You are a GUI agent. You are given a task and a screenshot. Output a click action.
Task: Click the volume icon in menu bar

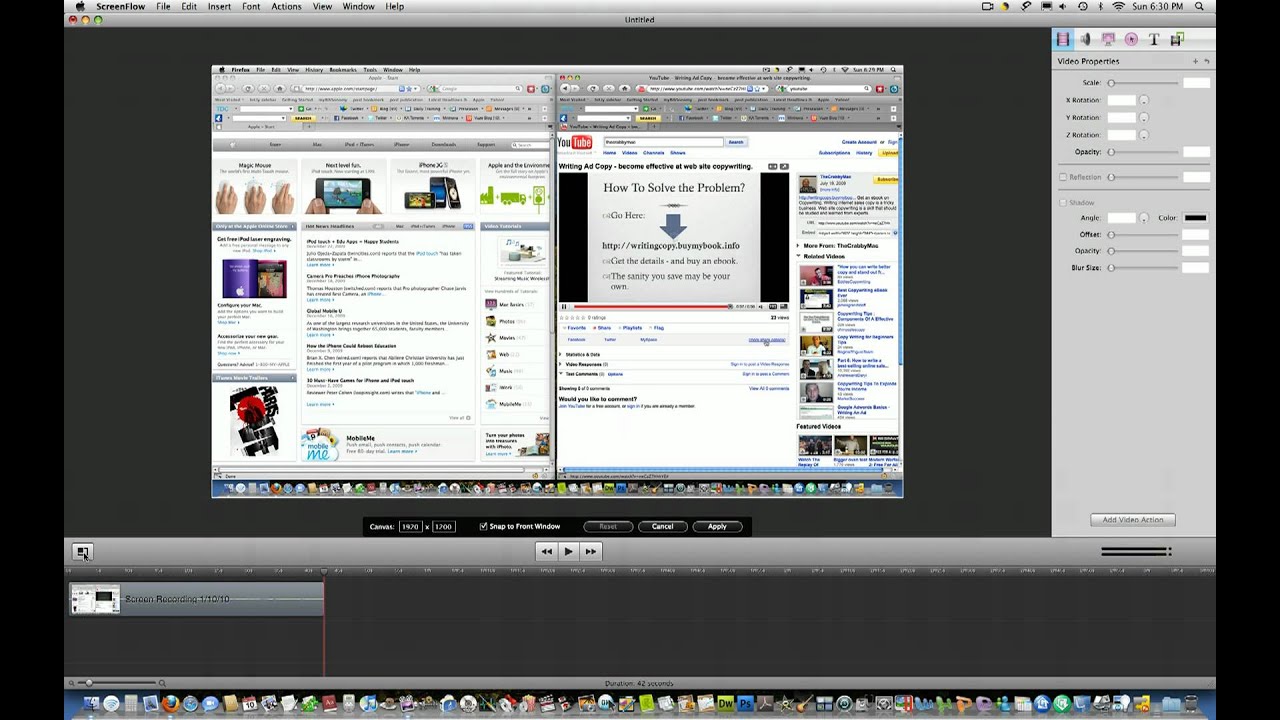click(x=1062, y=6)
